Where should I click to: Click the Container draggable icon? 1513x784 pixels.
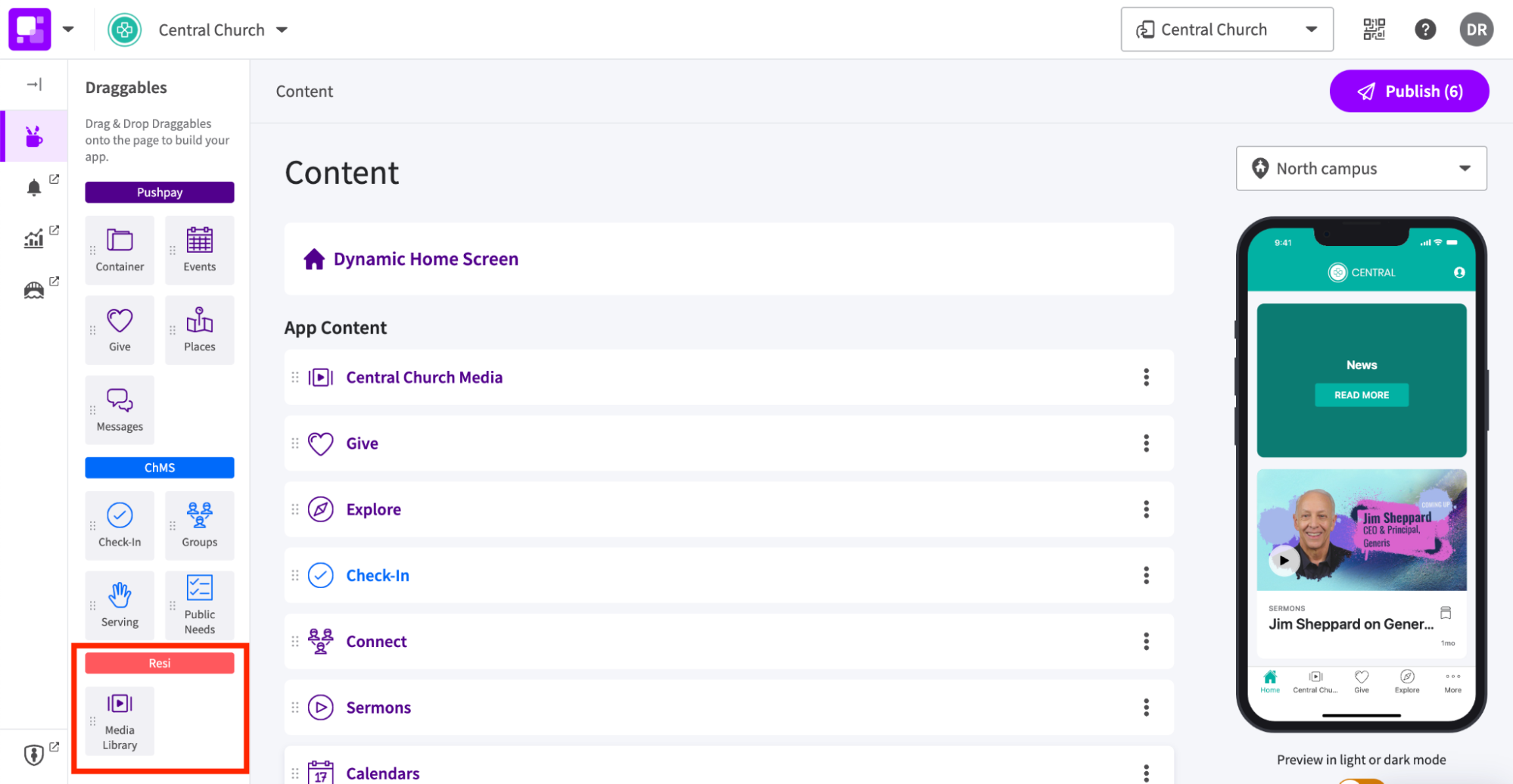pyautogui.click(x=119, y=250)
